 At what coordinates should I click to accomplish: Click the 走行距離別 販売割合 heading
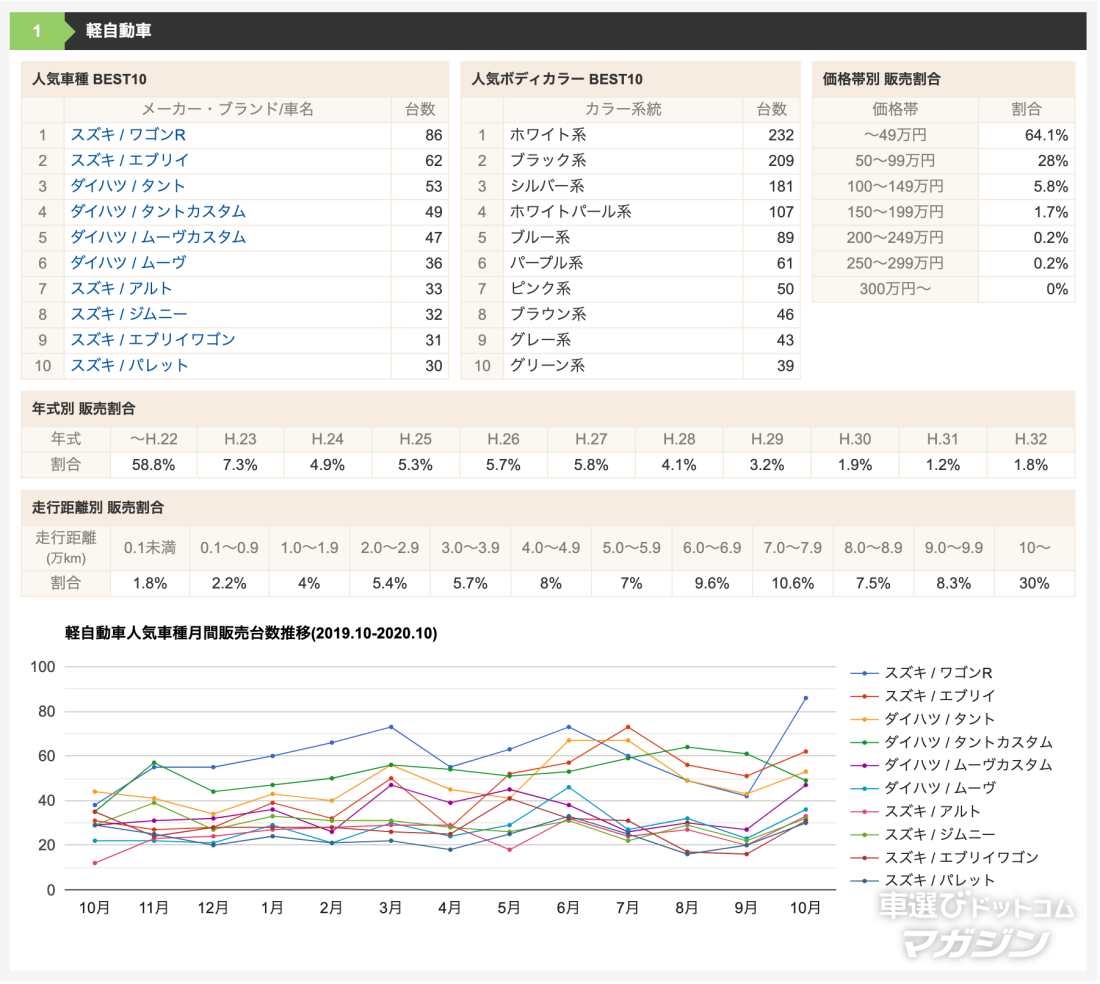click(x=98, y=507)
